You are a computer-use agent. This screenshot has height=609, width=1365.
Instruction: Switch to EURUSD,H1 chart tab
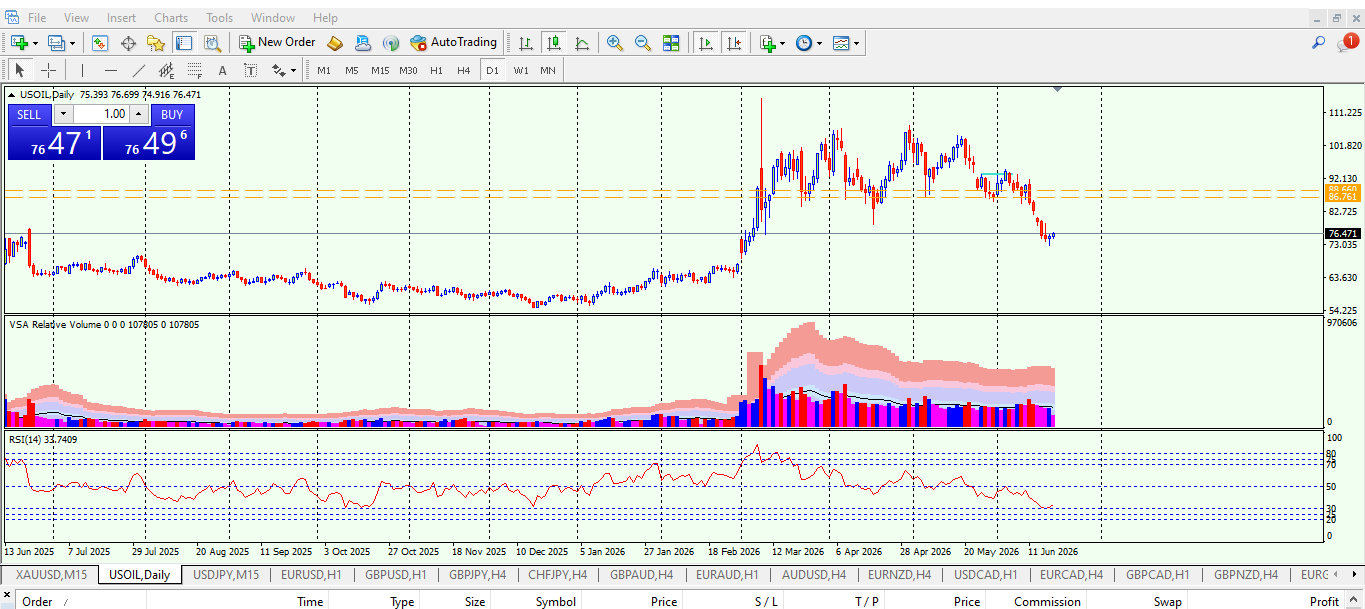click(311, 575)
